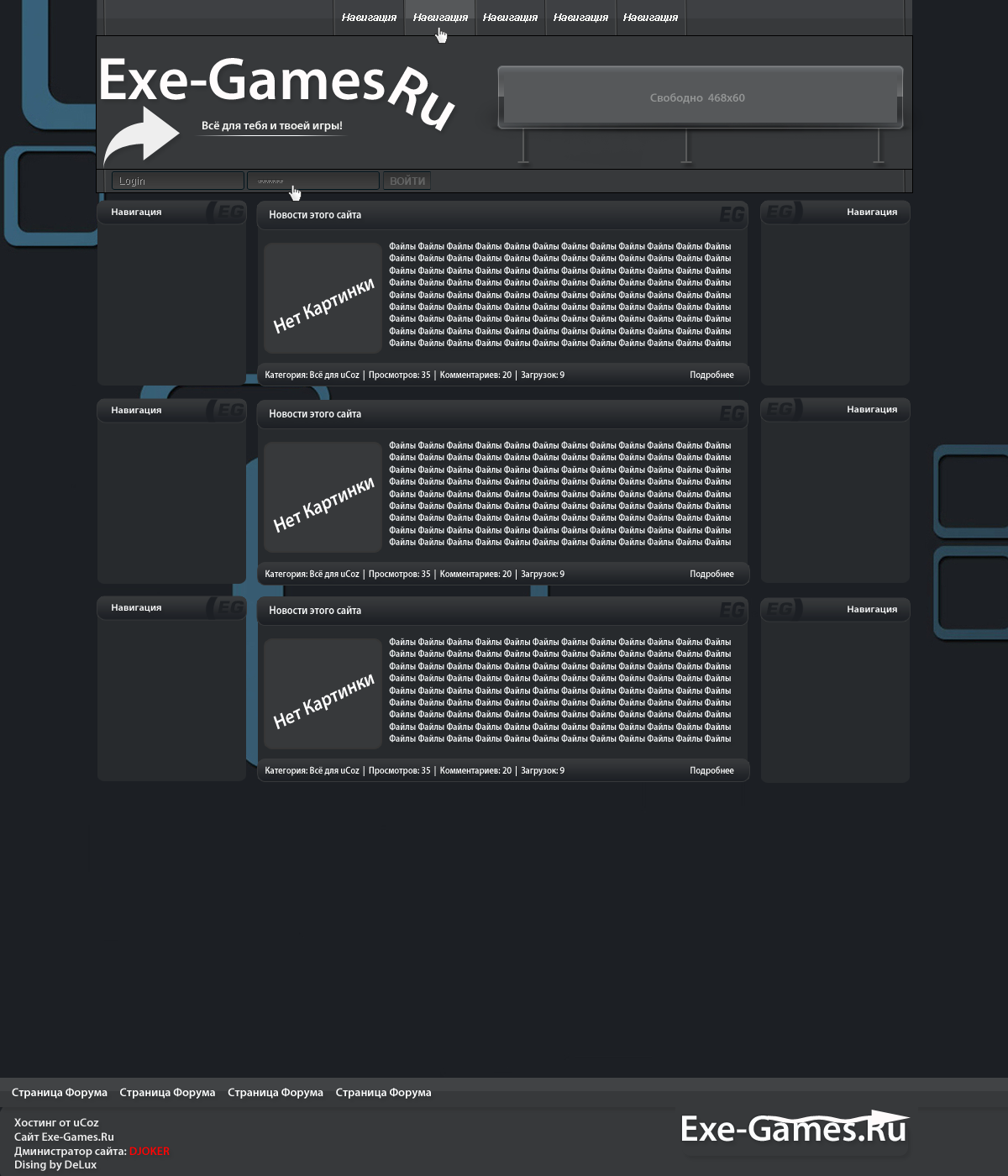Open Подробнее on the third news post
The width and height of the screenshot is (1008, 1176).
[x=711, y=771]
